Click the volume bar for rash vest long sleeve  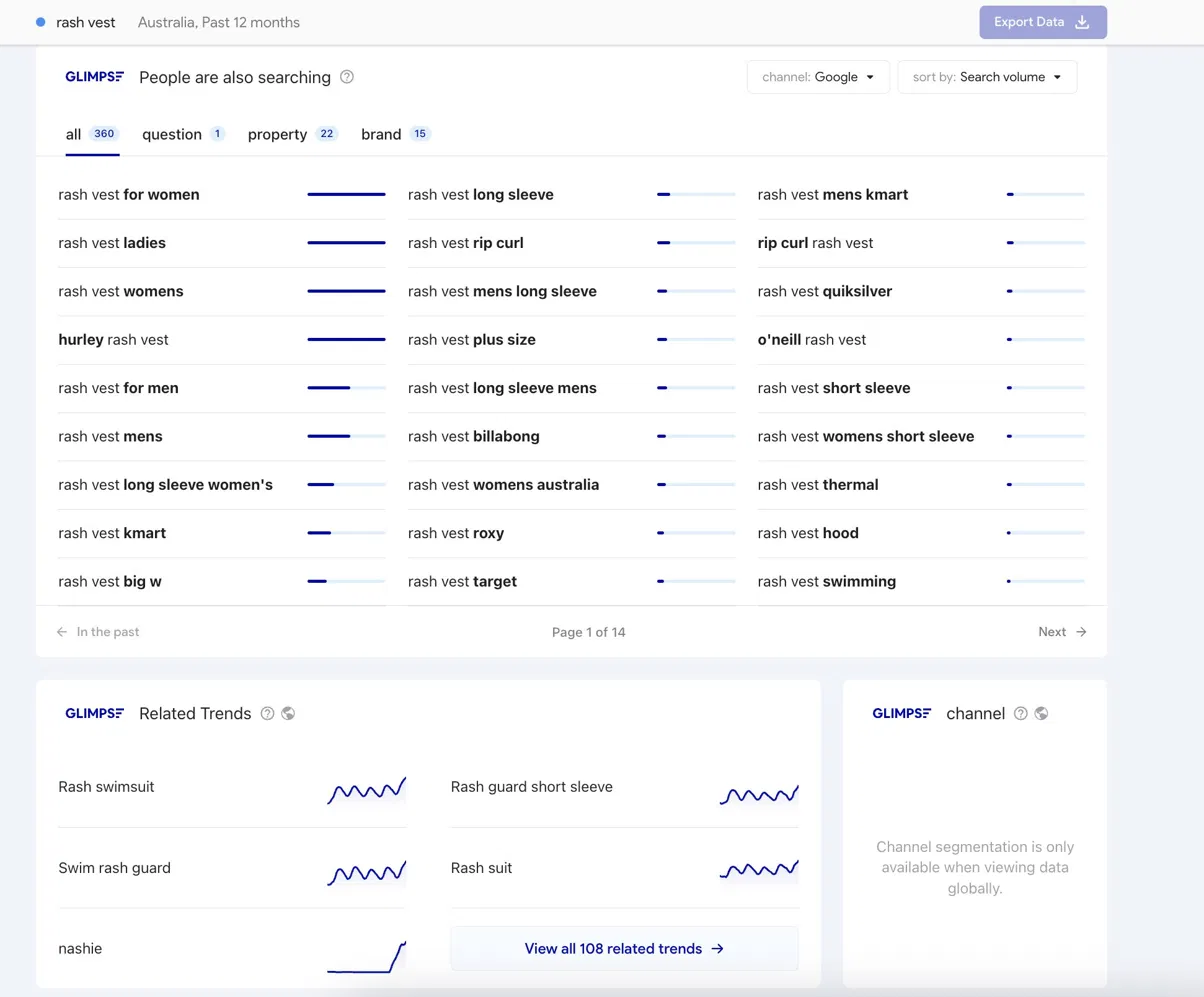coord(696,195)
